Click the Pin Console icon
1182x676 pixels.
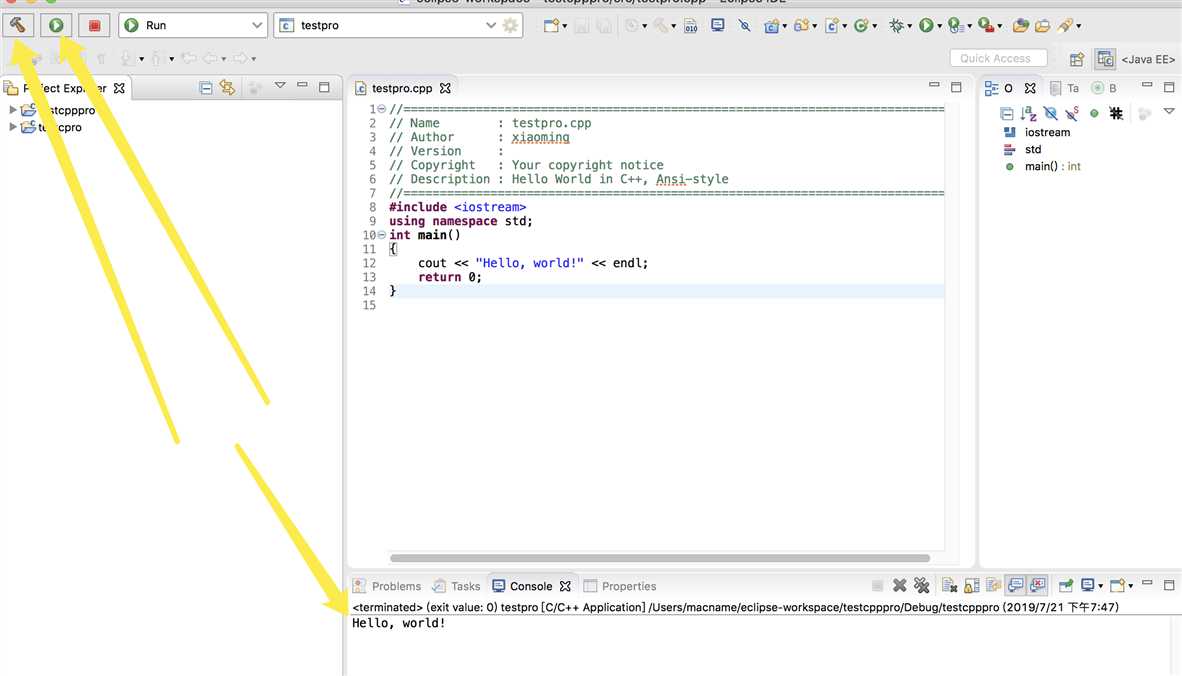tap(1066, 586)
